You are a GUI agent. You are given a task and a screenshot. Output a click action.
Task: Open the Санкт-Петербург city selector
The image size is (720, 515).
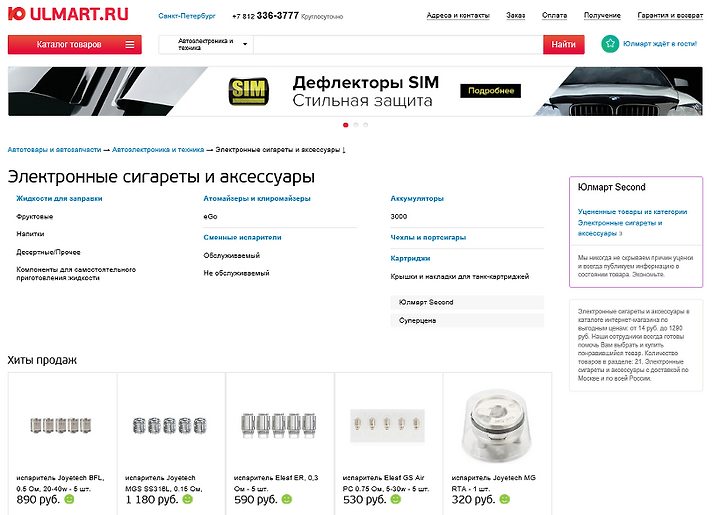(x=187, y=16)
